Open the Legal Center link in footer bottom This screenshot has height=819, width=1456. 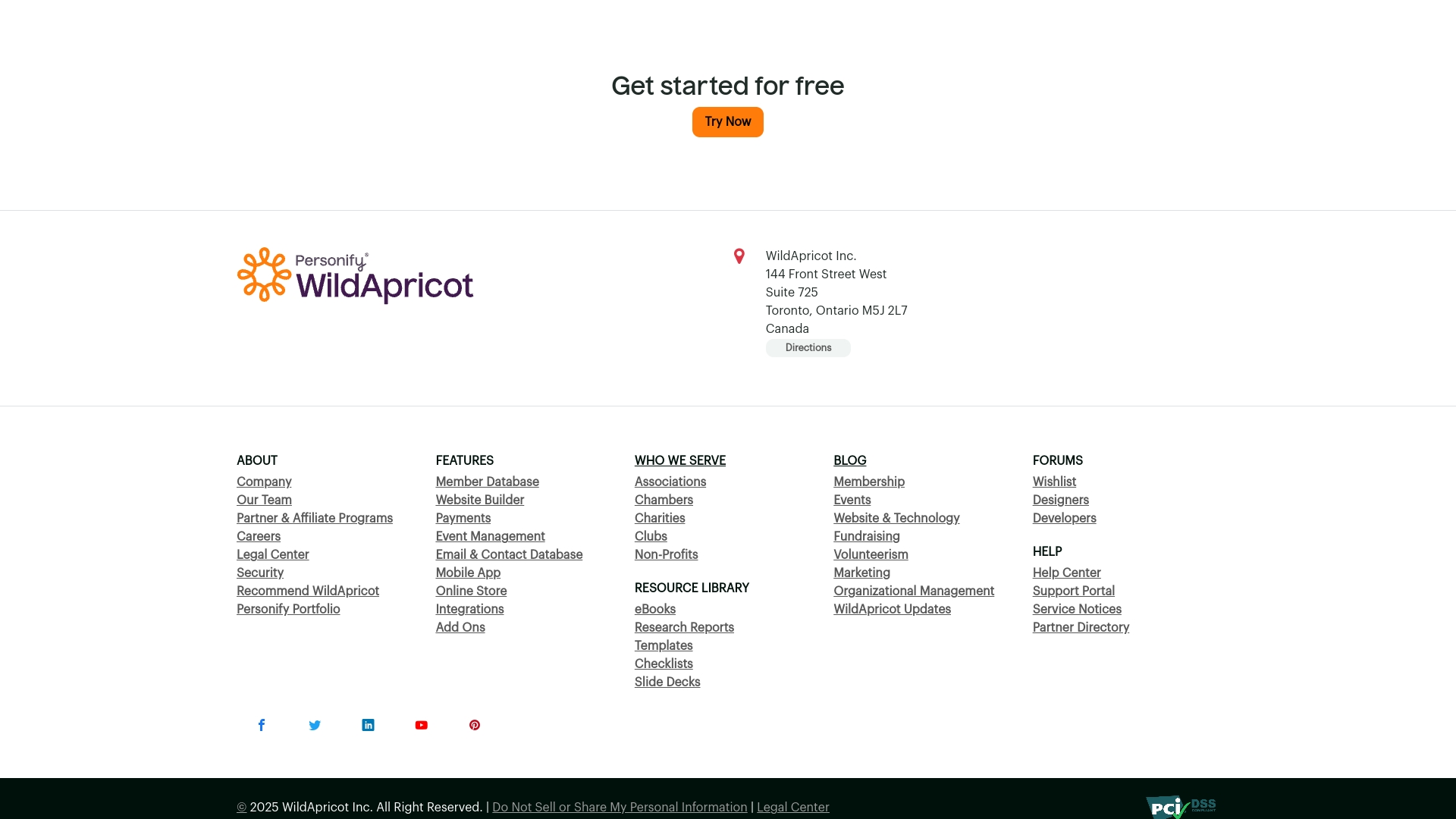coord(792,807)
